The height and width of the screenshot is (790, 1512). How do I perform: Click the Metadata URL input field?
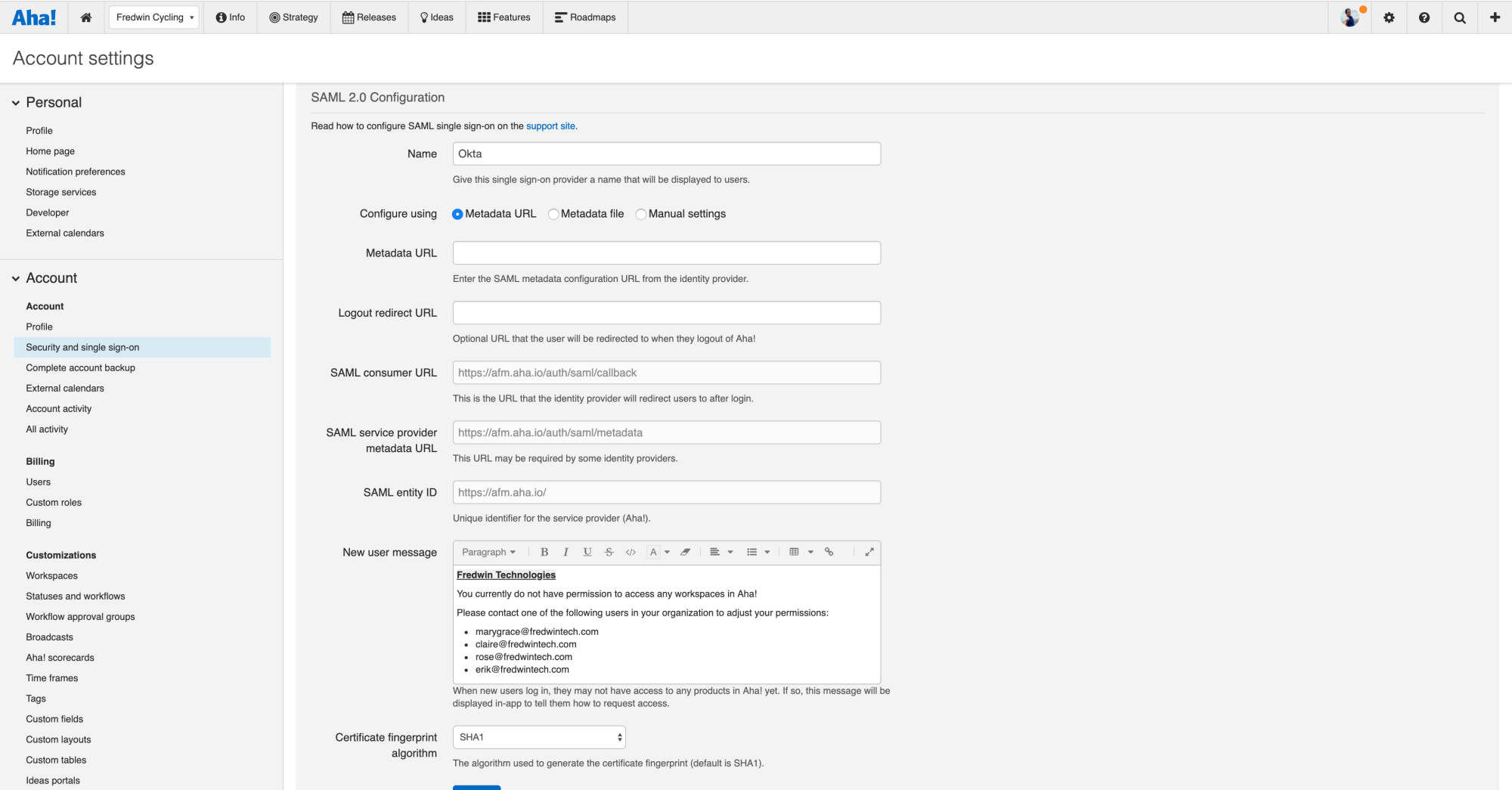click(667, 252)
